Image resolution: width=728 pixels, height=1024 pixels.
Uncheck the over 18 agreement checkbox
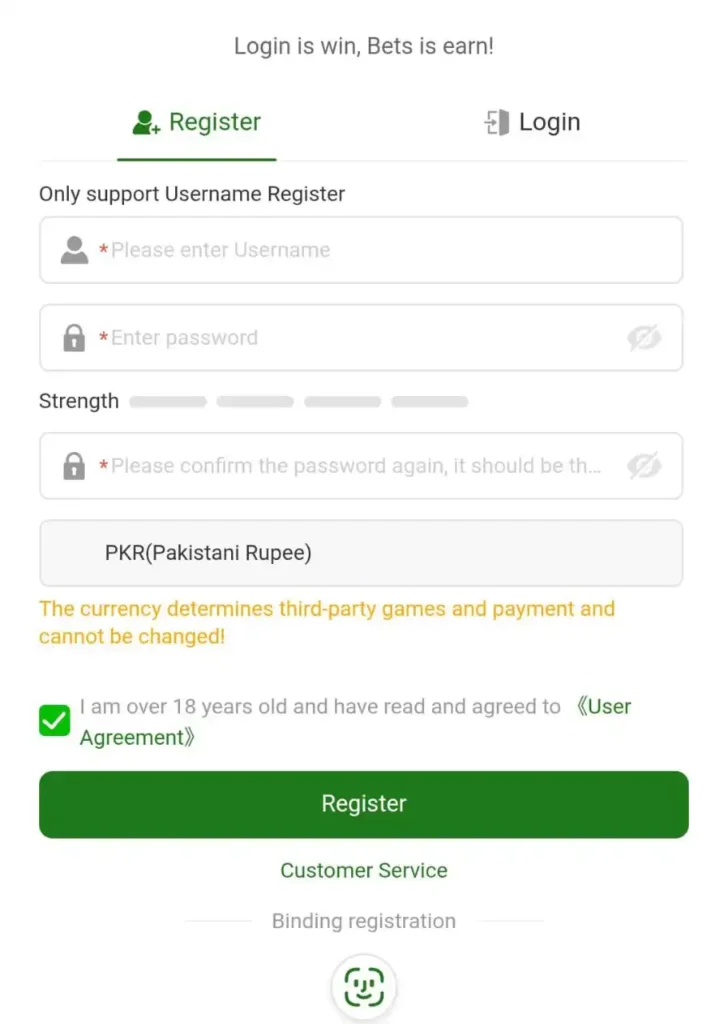55,721
